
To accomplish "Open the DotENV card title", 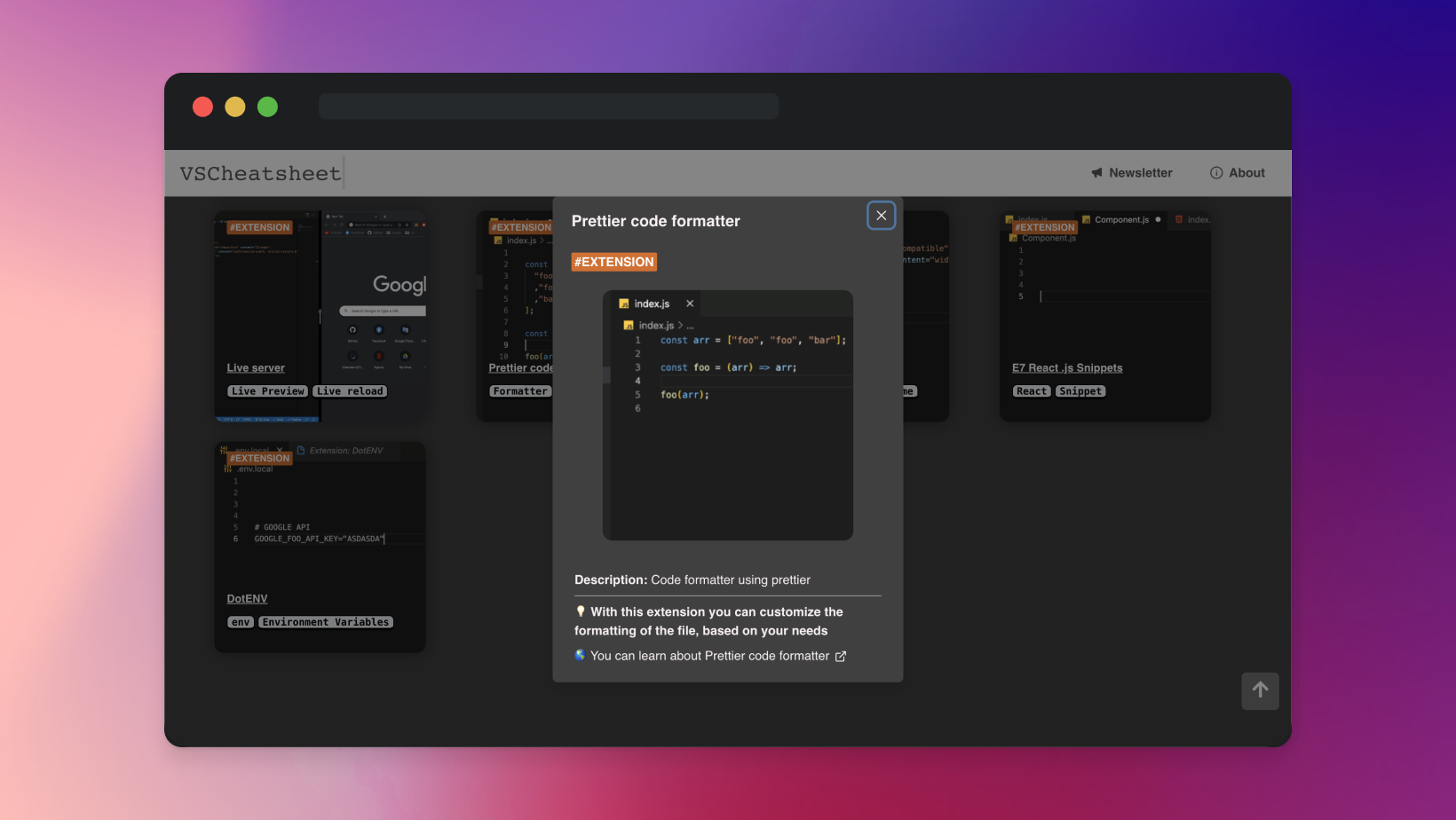I will click(247, 599).
